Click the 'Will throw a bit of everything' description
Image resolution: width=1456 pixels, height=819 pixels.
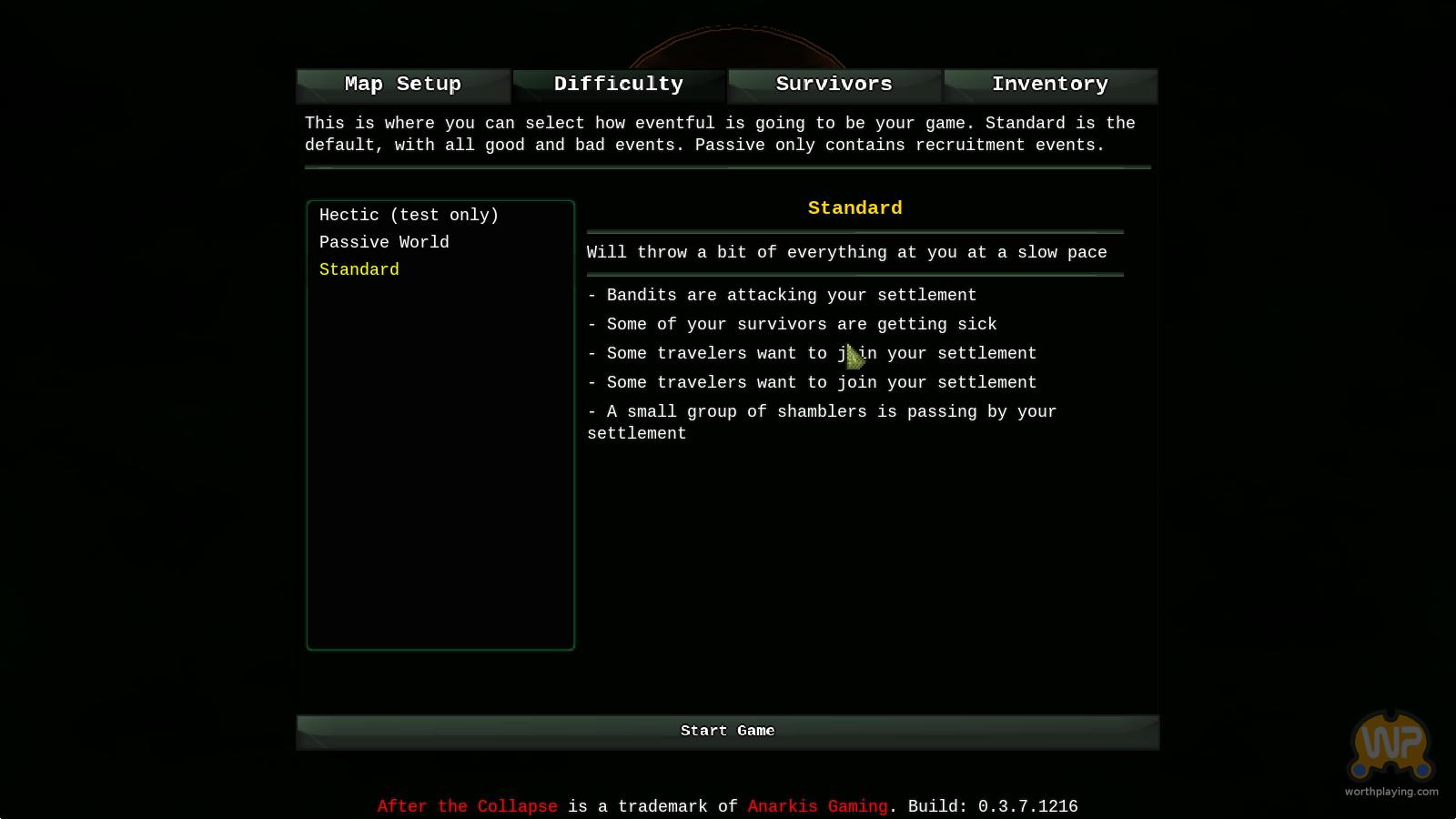click(x=846, y=253)
